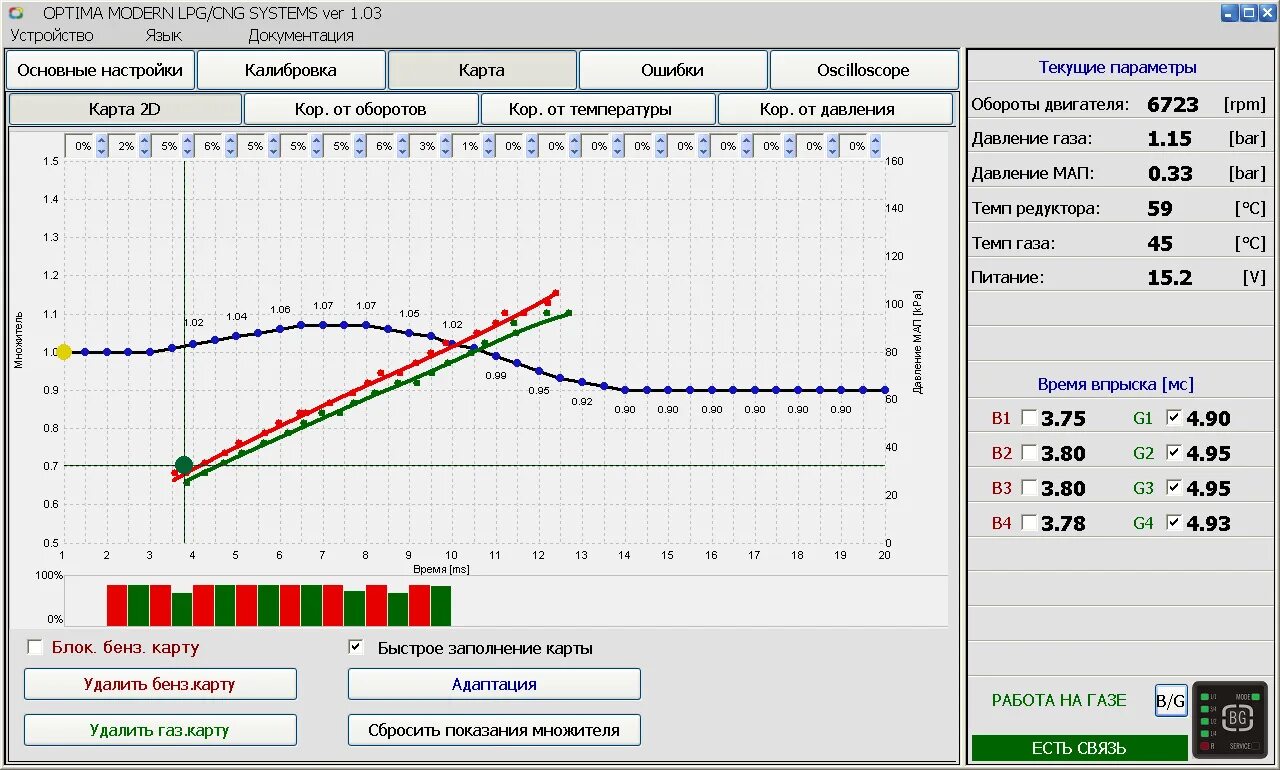Click the ЕСТЬ СВЯЗЬ connection status bar
The height and width of the screenshot is (770, 1280).
point(1079,748)
